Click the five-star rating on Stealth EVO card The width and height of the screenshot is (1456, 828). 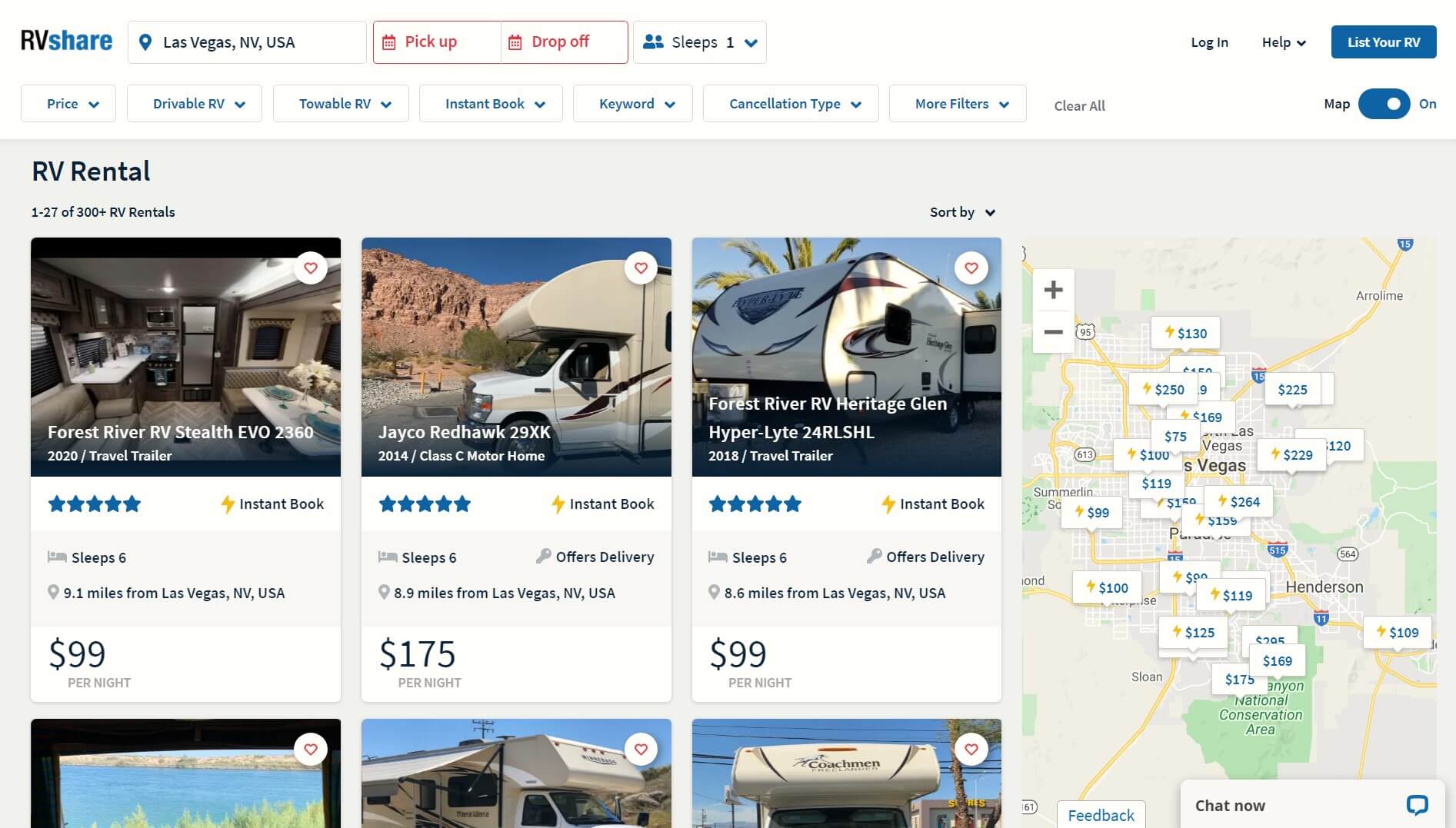click(x=95, y=504)
